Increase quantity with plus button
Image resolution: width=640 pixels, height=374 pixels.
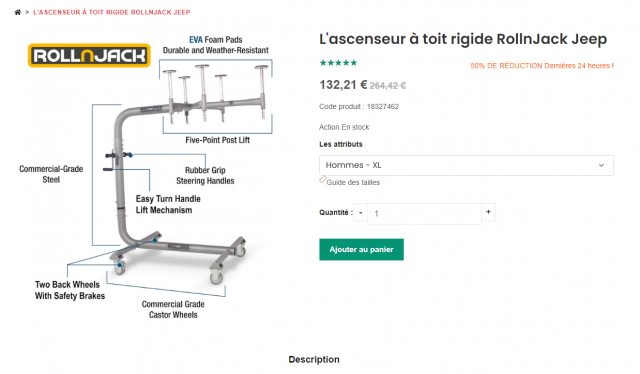(x=488, y=212)
